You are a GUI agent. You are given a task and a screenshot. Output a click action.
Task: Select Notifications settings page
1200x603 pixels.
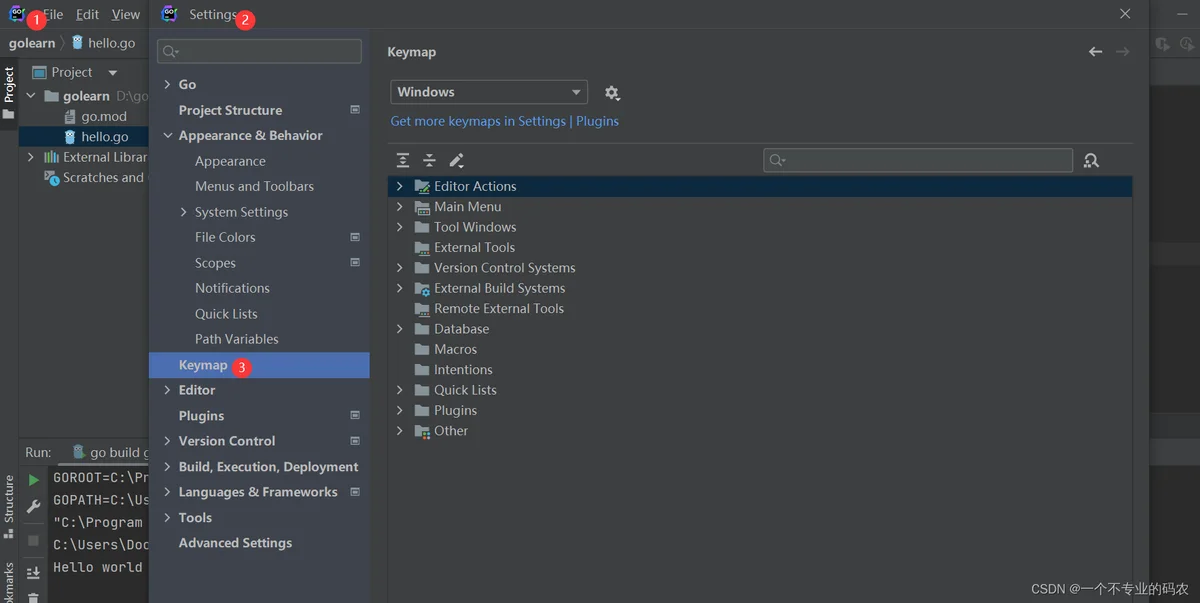pos(232,288)
